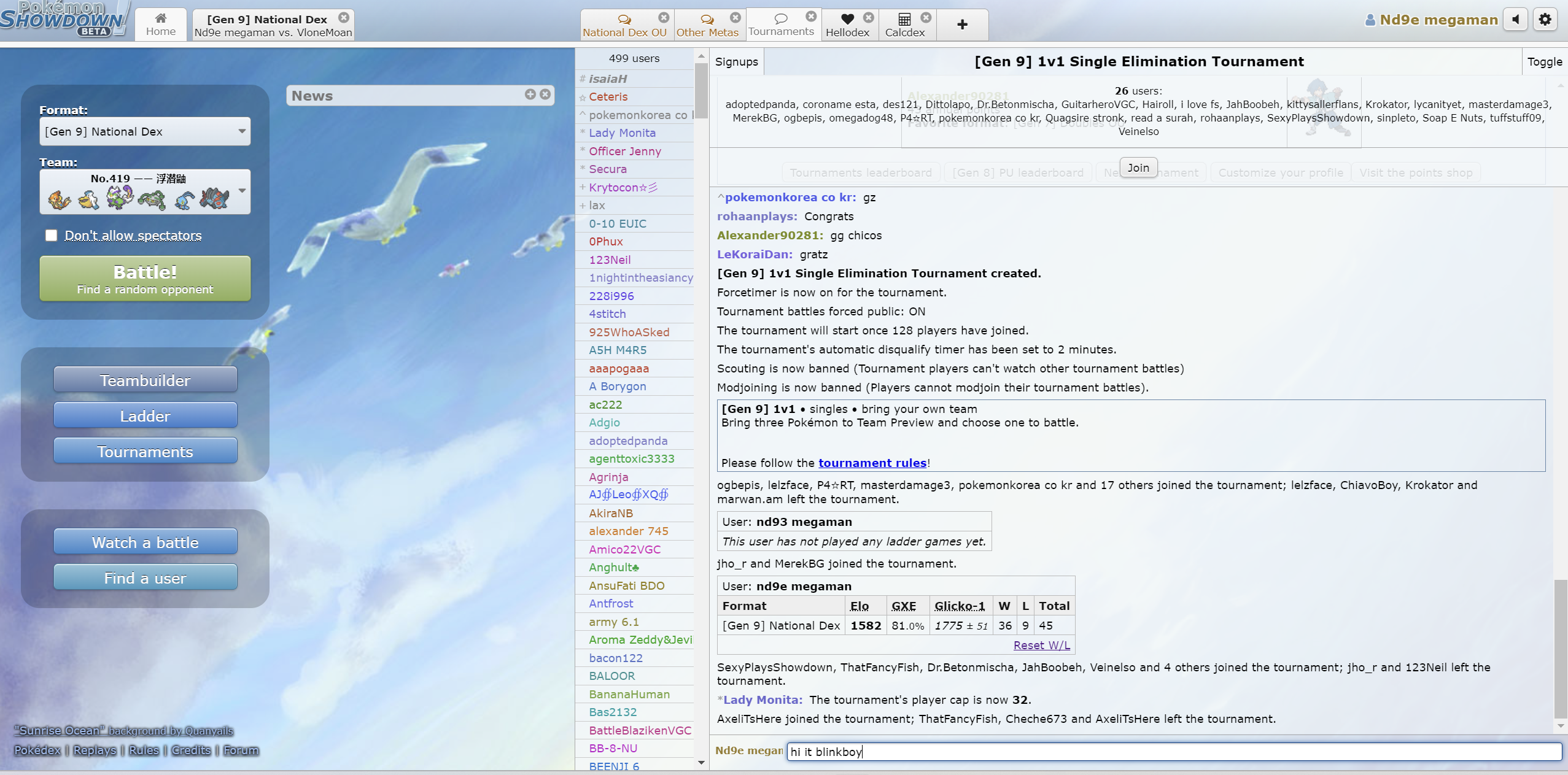This screenshot has height=775, width=1568.
Task: Open the Pokédex footer link
Action: point(37,750)
